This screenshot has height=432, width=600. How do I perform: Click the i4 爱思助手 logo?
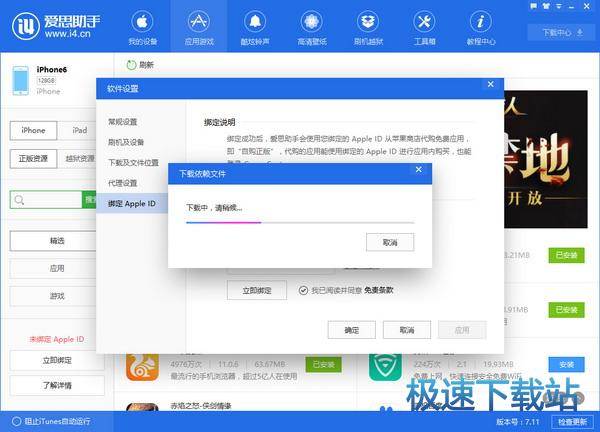tap(55, 26)
